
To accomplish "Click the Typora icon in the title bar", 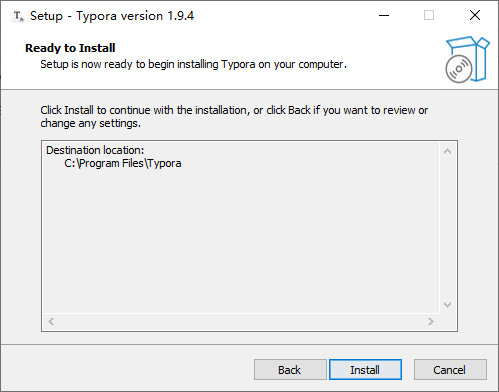I will [18, 16].
